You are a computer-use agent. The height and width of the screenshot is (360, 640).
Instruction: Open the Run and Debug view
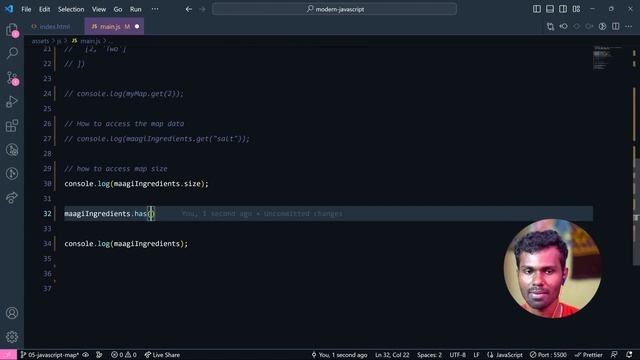(12, 101)
